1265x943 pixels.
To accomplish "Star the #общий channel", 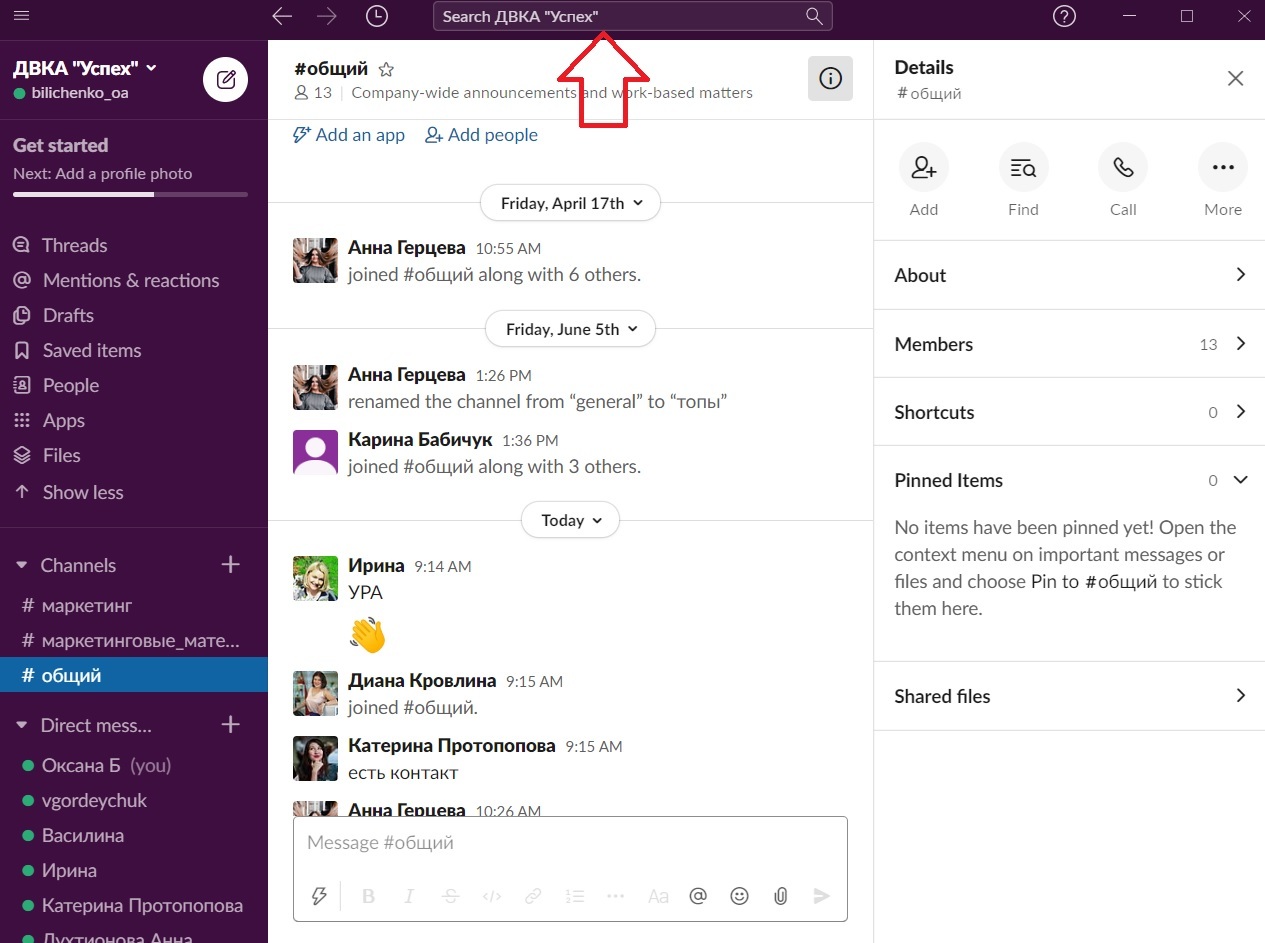I will pos(386,69).
